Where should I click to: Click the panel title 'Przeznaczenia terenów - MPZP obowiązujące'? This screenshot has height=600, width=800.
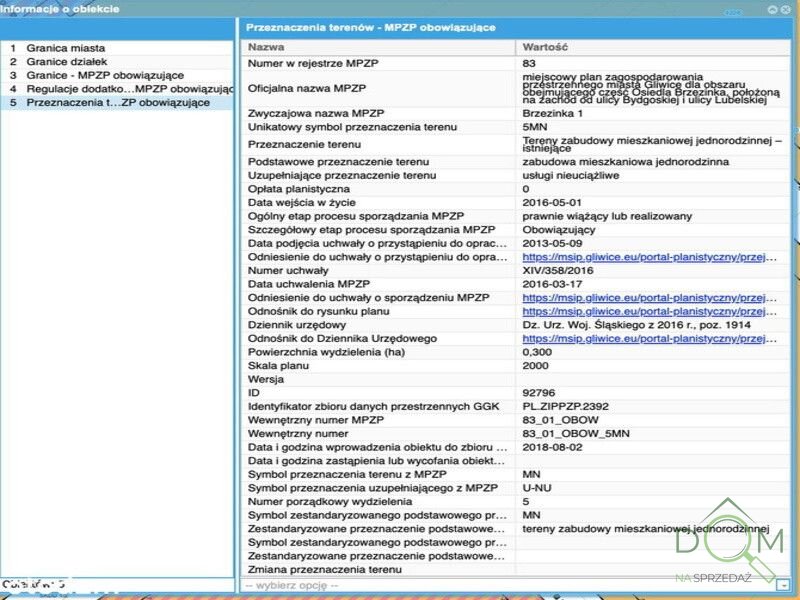point(371,27)
